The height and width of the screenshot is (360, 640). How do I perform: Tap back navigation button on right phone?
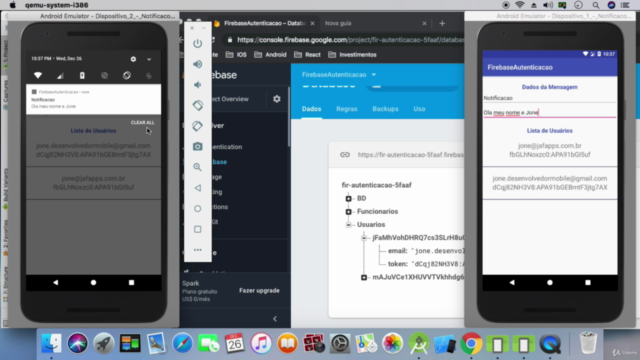[x=512, y=282]
